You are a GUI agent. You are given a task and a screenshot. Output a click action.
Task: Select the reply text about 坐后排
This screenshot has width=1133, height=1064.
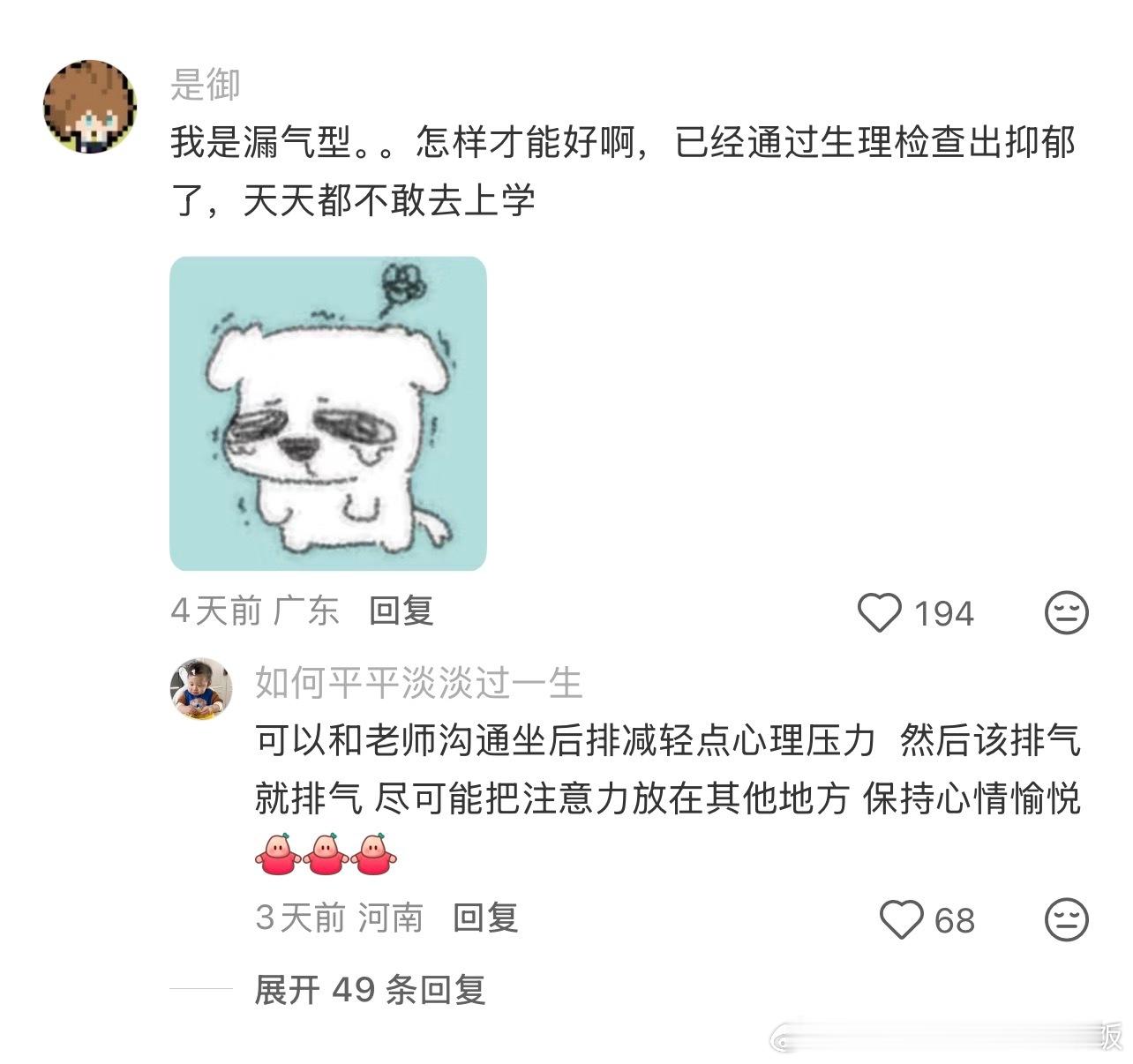668,768
